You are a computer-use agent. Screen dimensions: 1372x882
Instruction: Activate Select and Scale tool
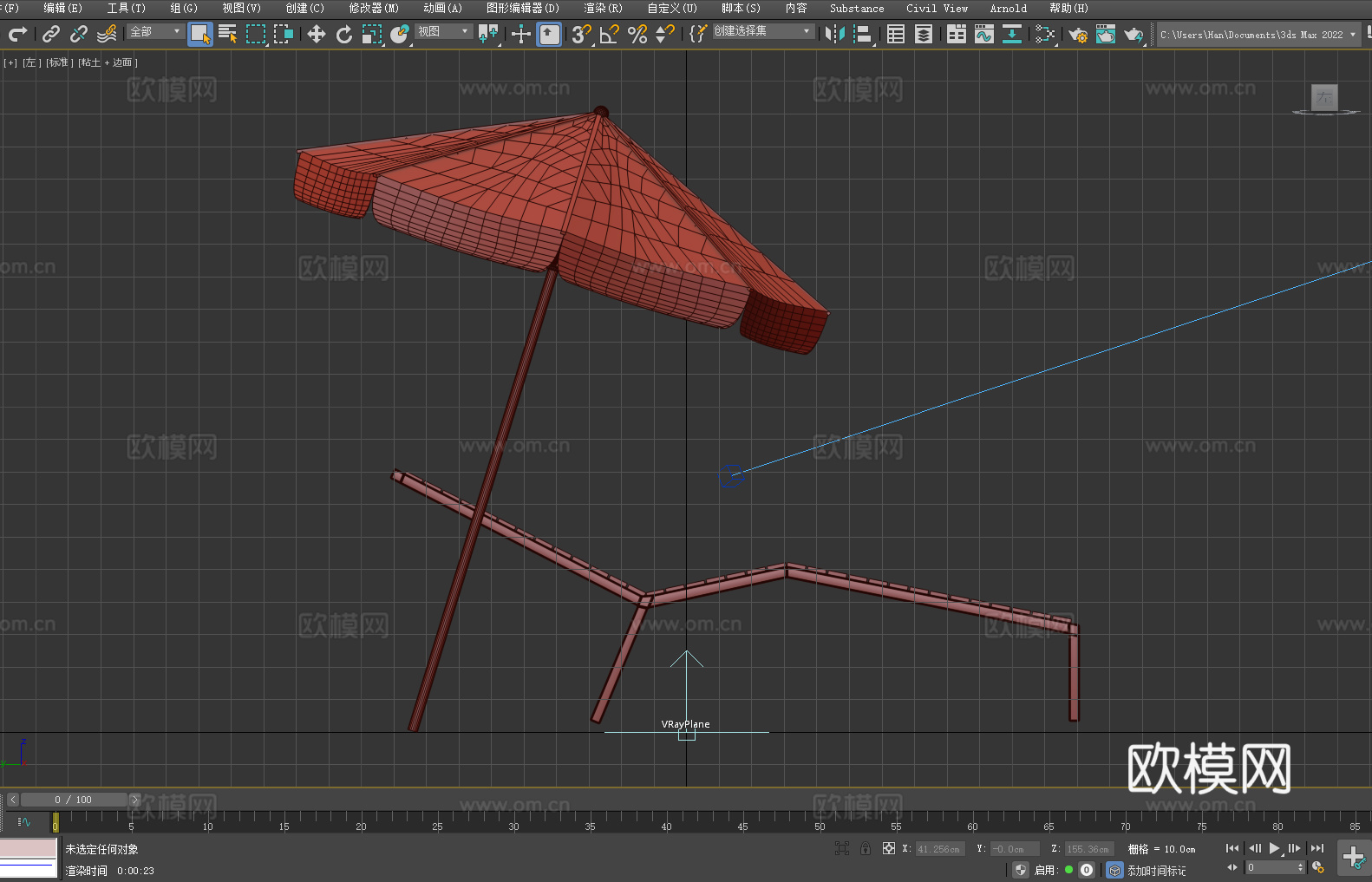tap(372, 34)
